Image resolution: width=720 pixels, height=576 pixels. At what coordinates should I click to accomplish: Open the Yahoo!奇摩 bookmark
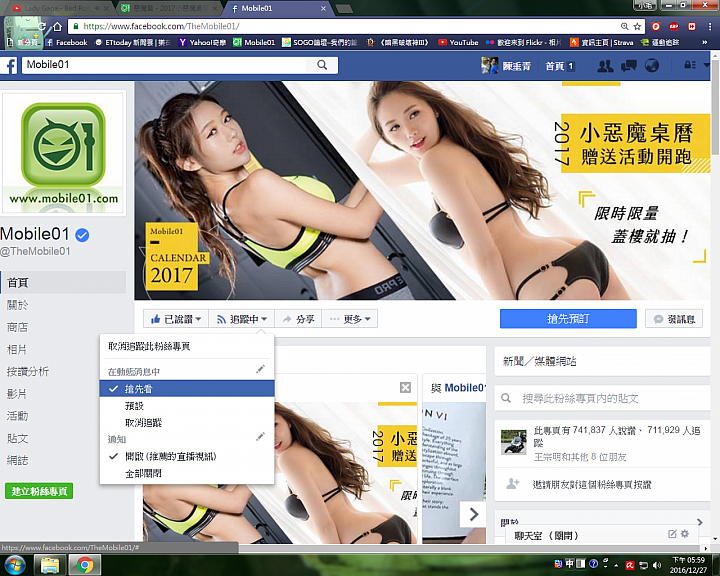(x=202, y=42)
